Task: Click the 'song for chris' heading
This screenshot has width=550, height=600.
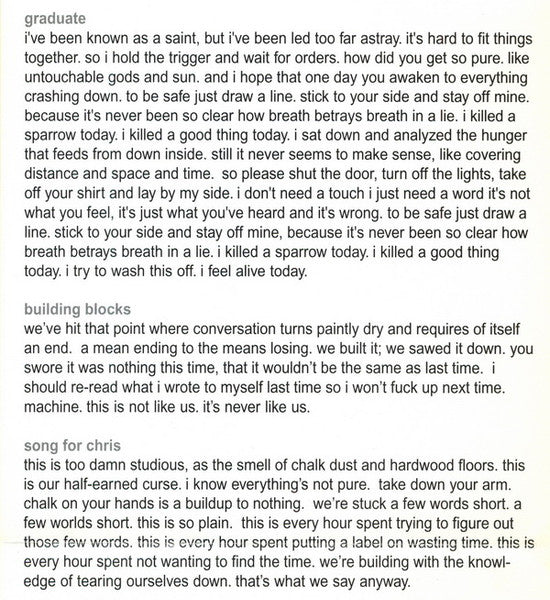Action: [x=72, y=445]
